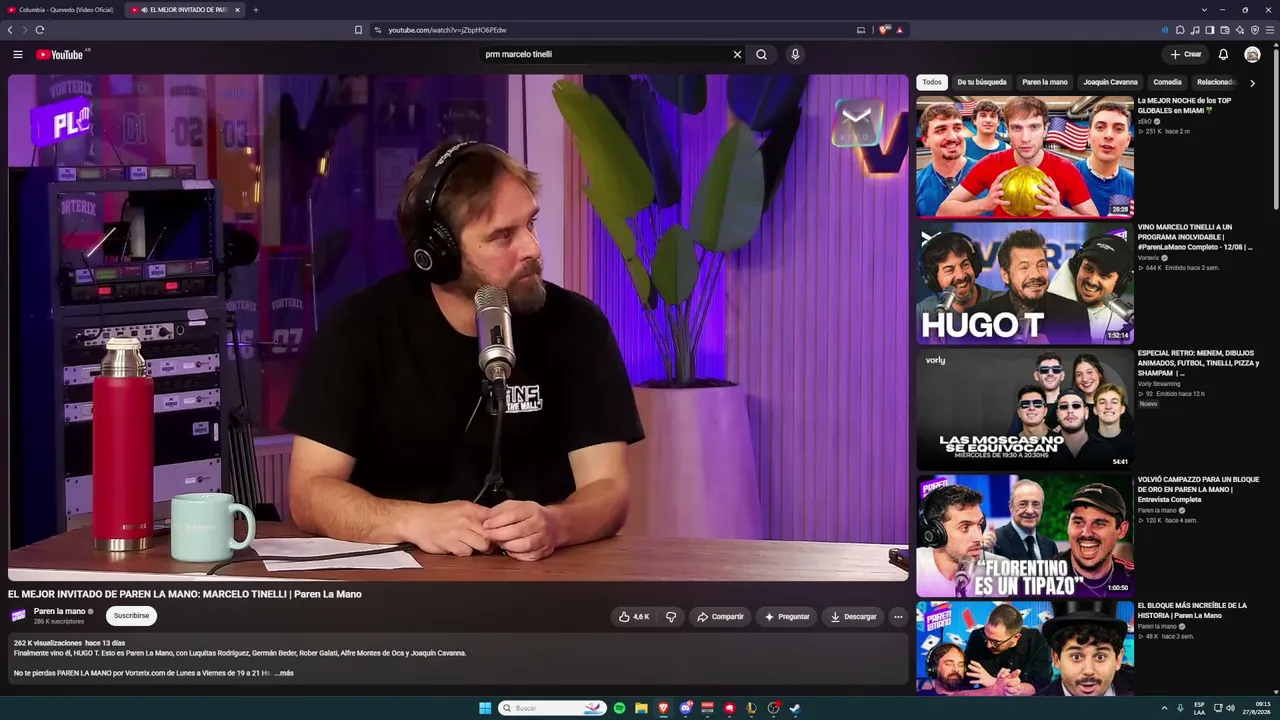
Task: Switch to the Columbia - Quevedo tab
Action: click(x=62, y=10)
